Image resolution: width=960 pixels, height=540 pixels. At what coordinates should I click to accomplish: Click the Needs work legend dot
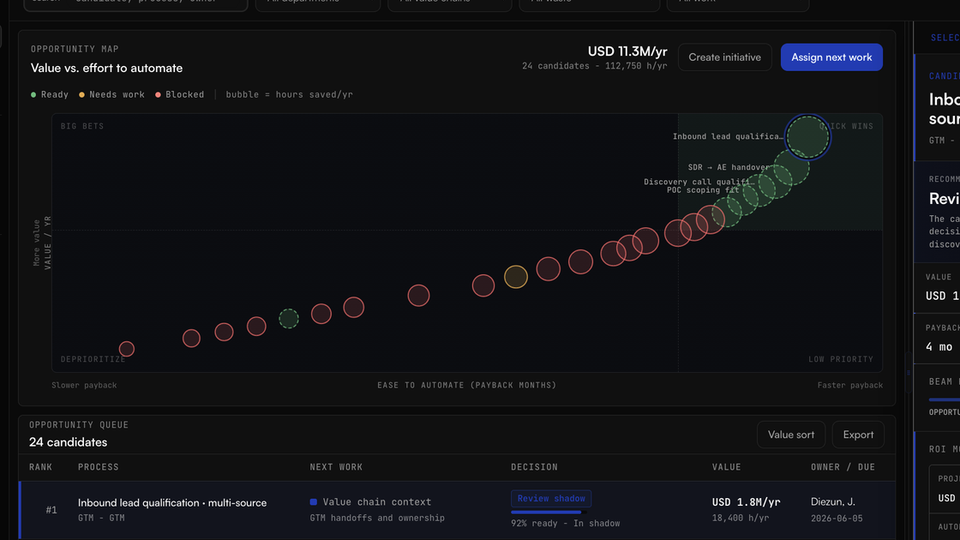81,95
